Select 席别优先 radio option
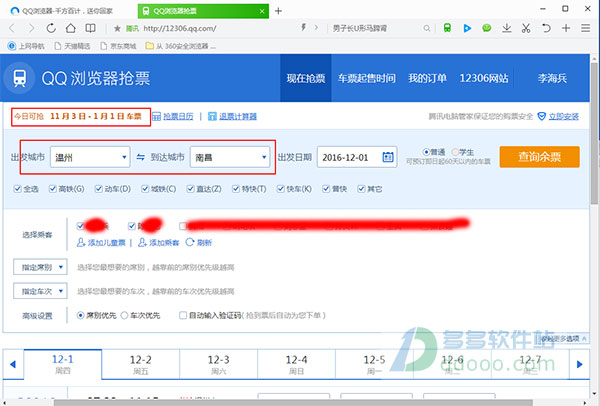 pos(80,315)
